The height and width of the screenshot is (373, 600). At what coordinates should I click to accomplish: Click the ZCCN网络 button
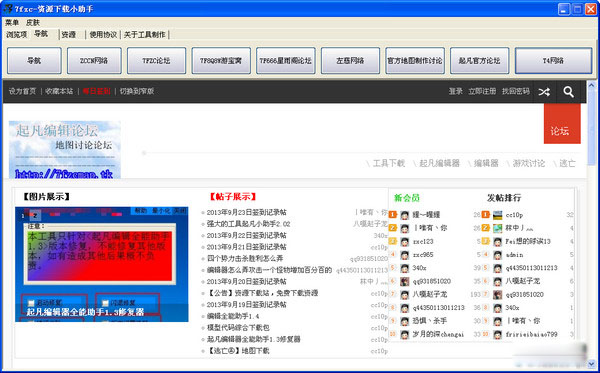pos(94,60)
